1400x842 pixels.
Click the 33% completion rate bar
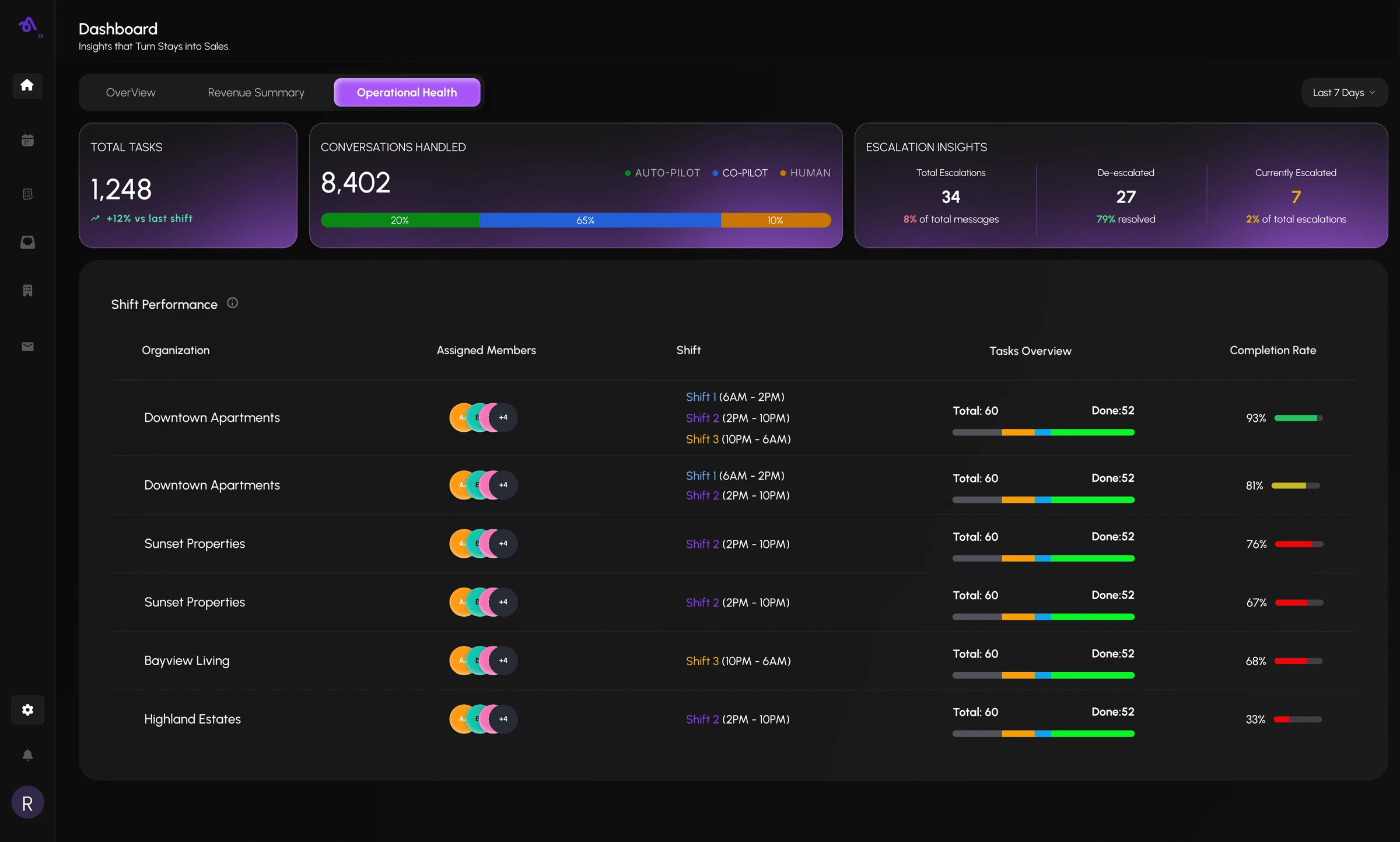tap(1298, 719)
